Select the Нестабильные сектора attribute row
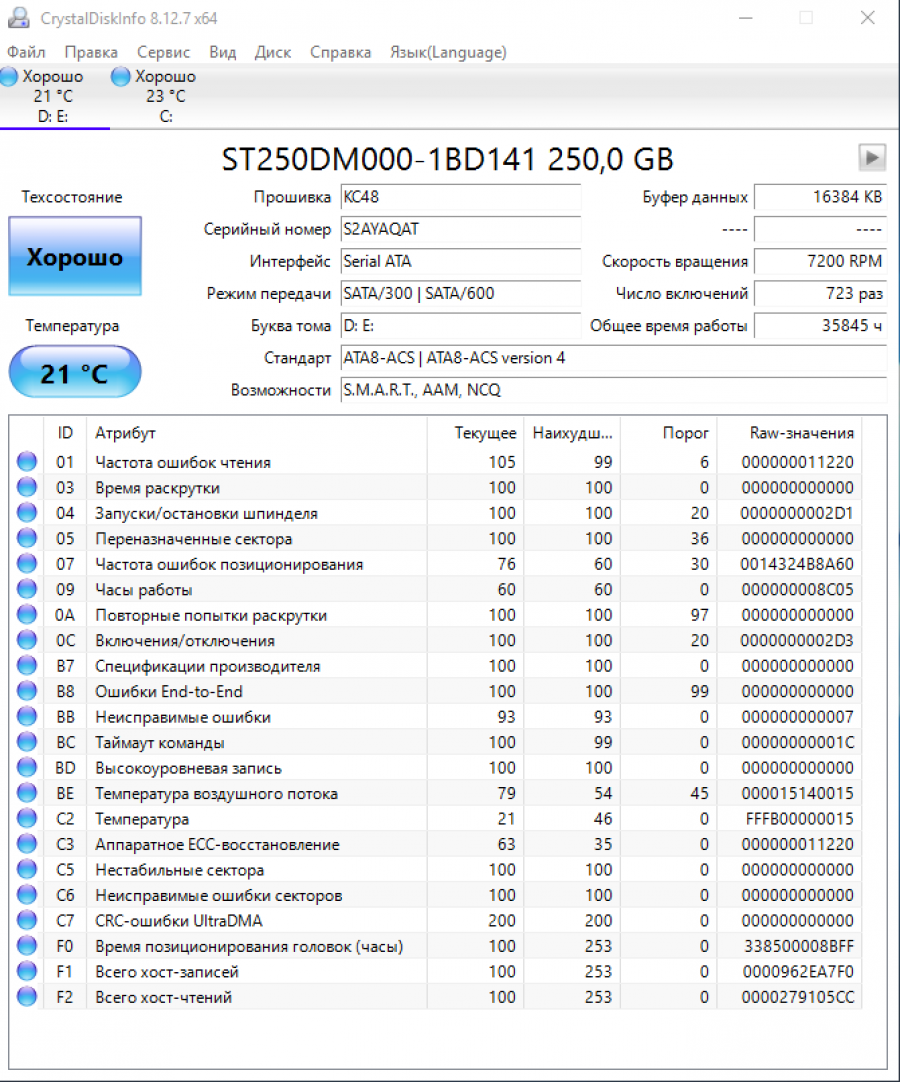The image size is (900, 1082). 180,870
